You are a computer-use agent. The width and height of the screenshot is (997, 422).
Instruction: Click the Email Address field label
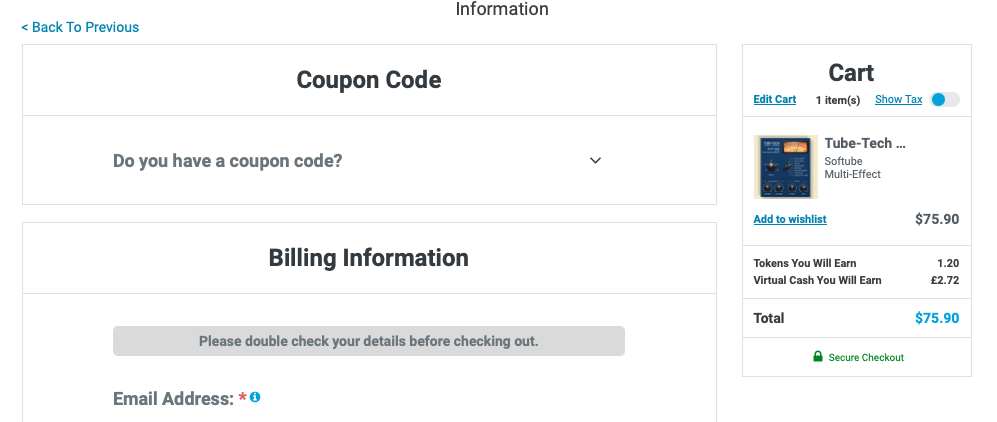174,399
